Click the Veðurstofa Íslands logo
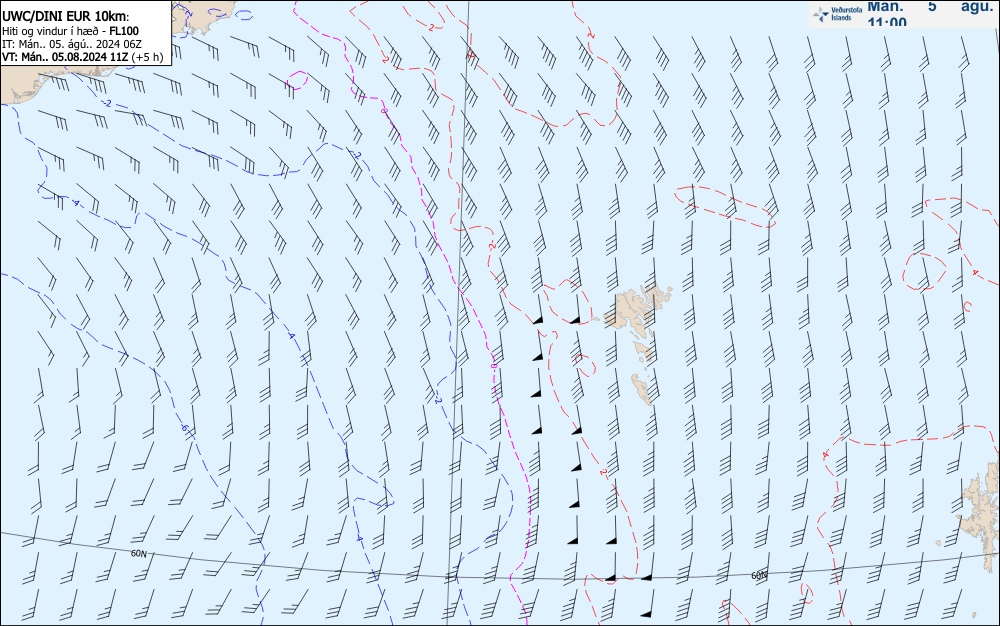The width and height of the screenshot is (1000, 626). pyautogui.click(x=837, y=14)
